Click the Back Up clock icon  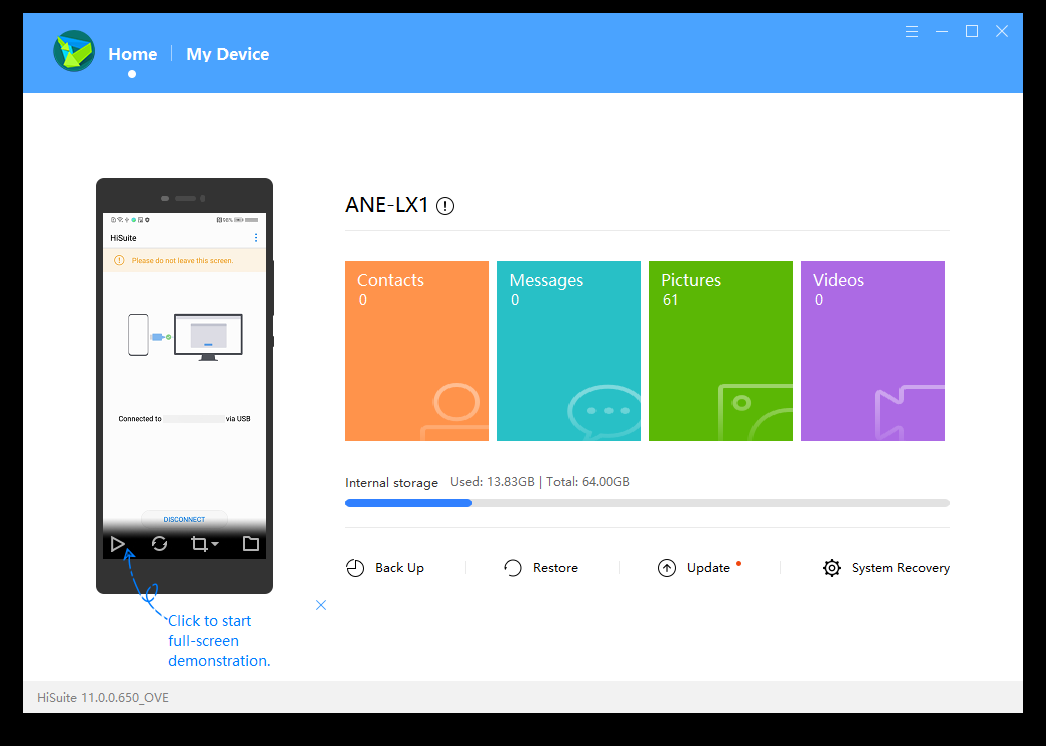click(355, 568)
